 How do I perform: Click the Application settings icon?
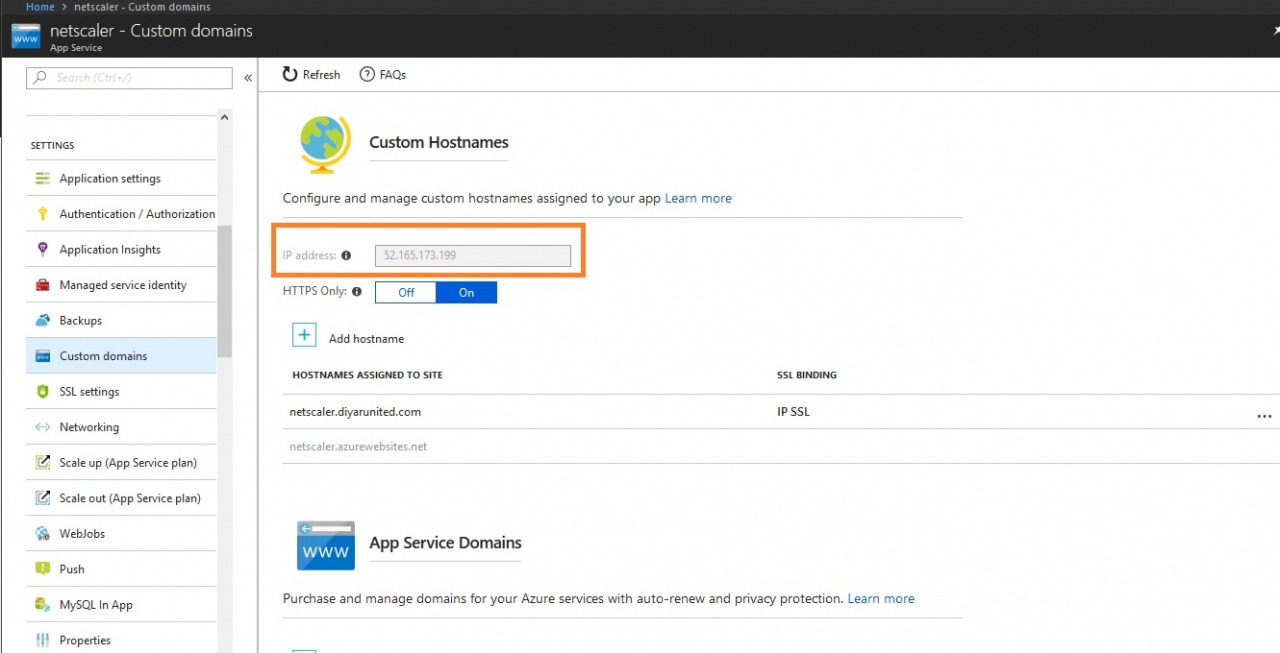[42, 178]
